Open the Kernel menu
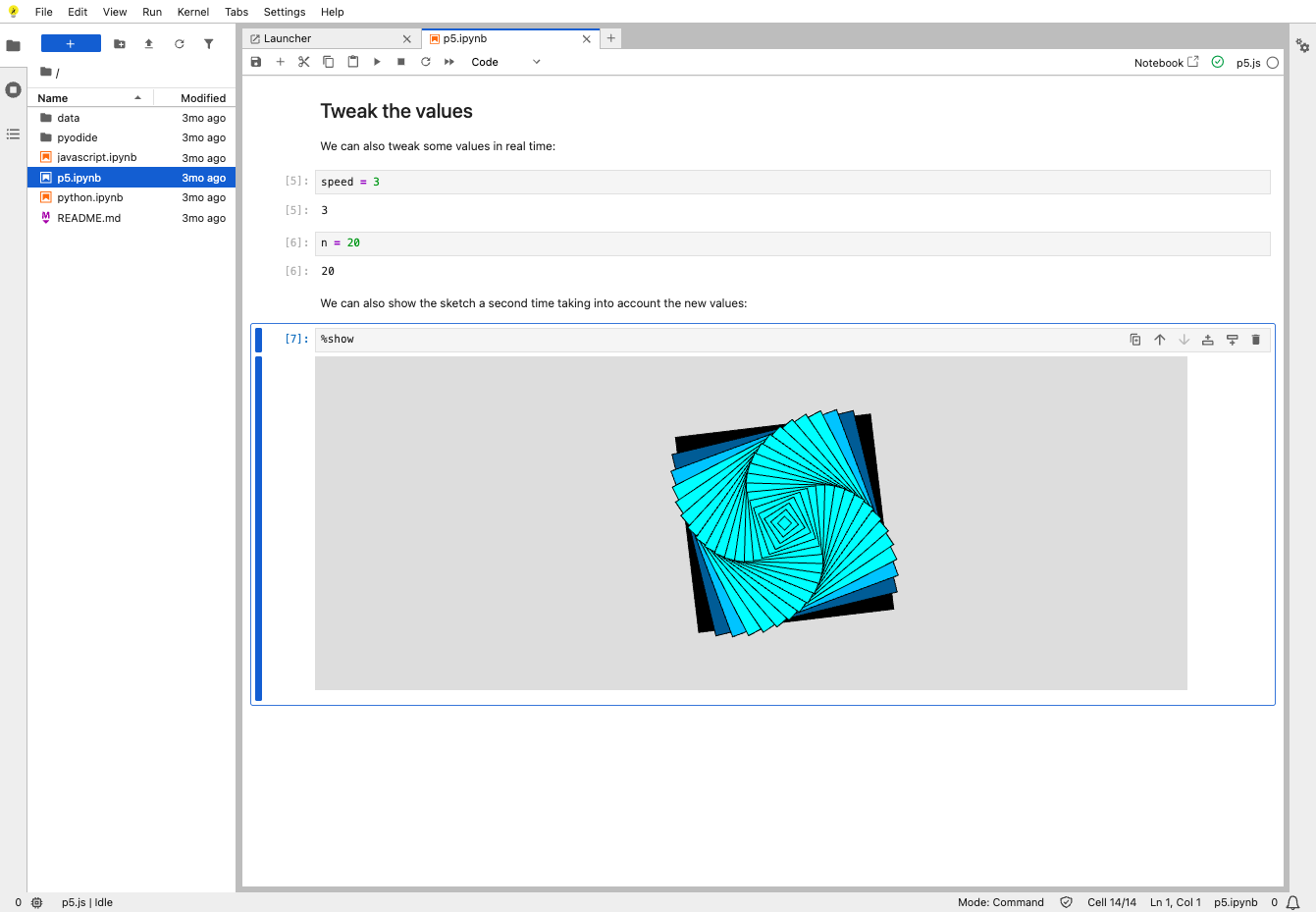Image resolution: width=1316 pixels, height=912 pixels. 193,12
